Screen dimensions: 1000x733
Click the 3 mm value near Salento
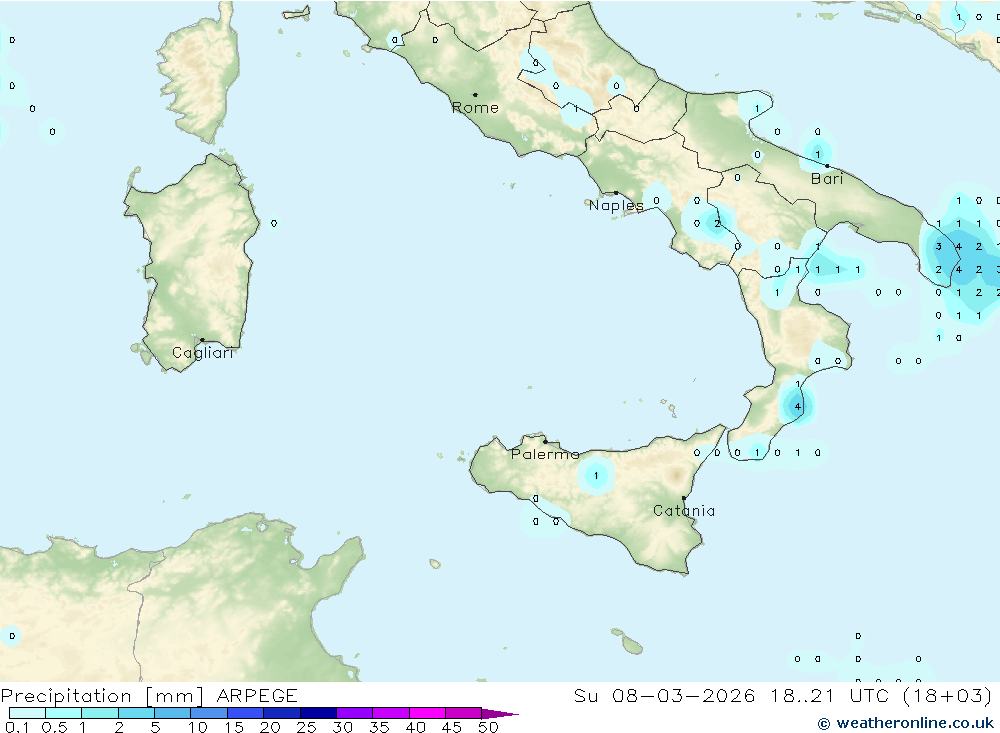click(938, 246)
